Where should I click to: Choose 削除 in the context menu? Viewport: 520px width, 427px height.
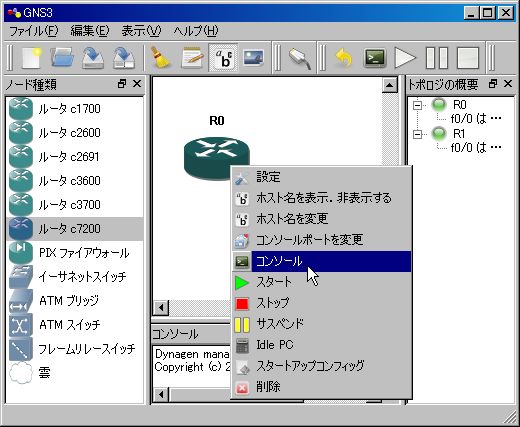click(322, 387)
